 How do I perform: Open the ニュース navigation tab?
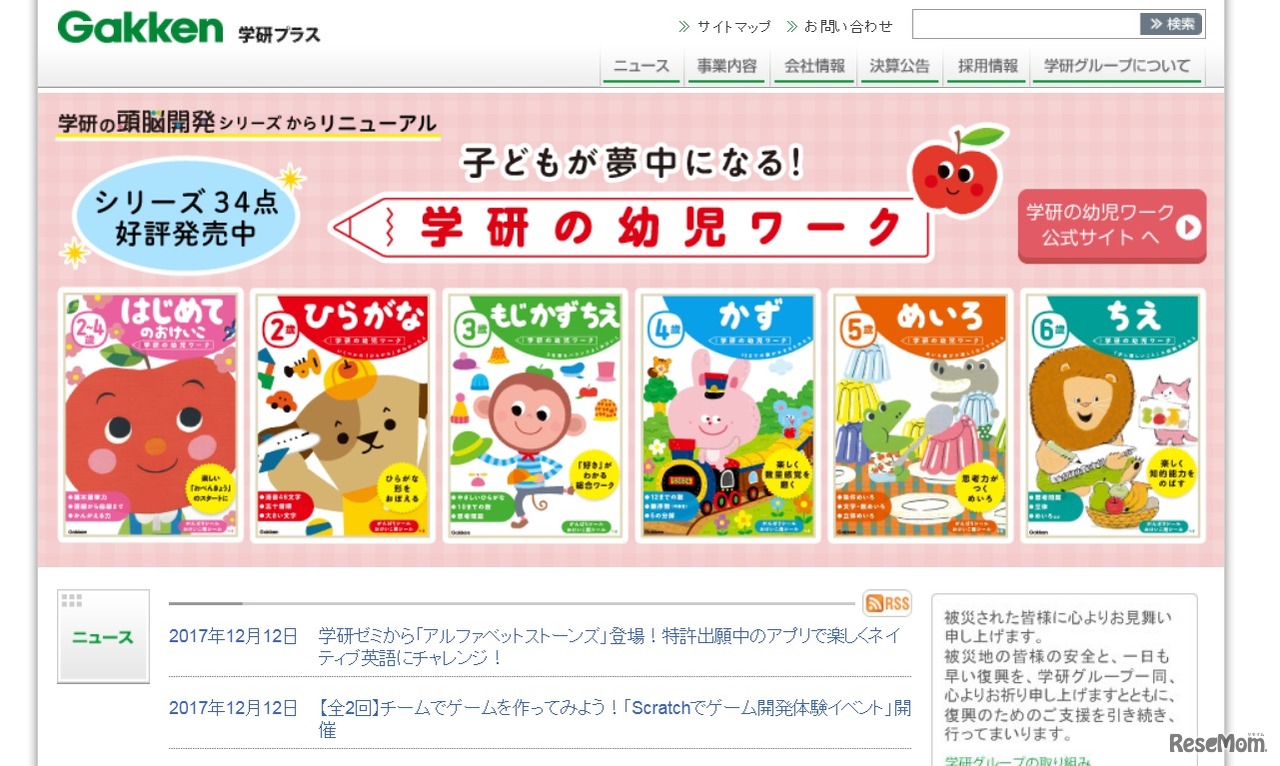[641, 67]
